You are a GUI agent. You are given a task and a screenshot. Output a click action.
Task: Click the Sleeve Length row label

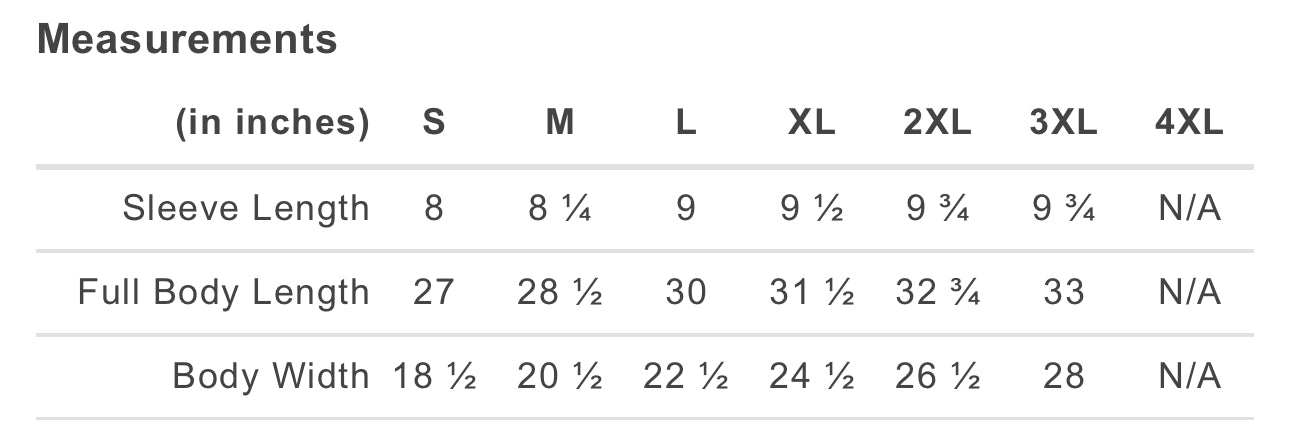tap(246, 208)
